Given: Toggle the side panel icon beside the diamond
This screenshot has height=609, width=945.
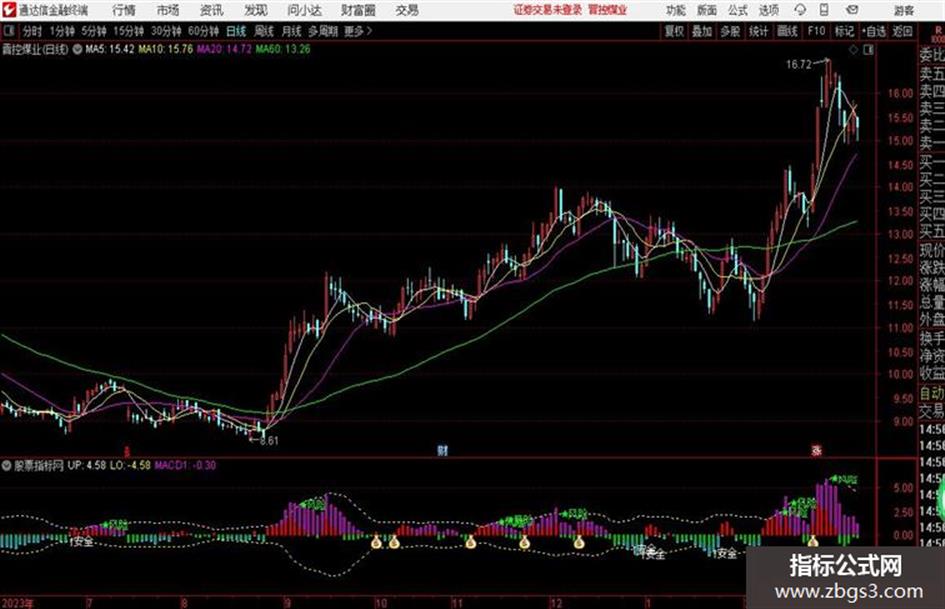Looking at the screenshot, I should 868,50.
